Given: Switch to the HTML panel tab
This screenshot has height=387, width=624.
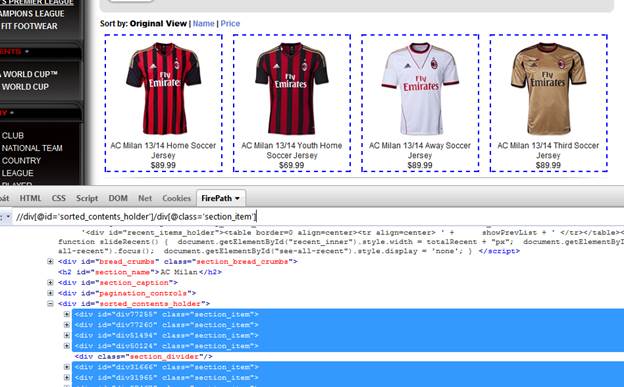Looking at the screenshot, I should 30,198.
